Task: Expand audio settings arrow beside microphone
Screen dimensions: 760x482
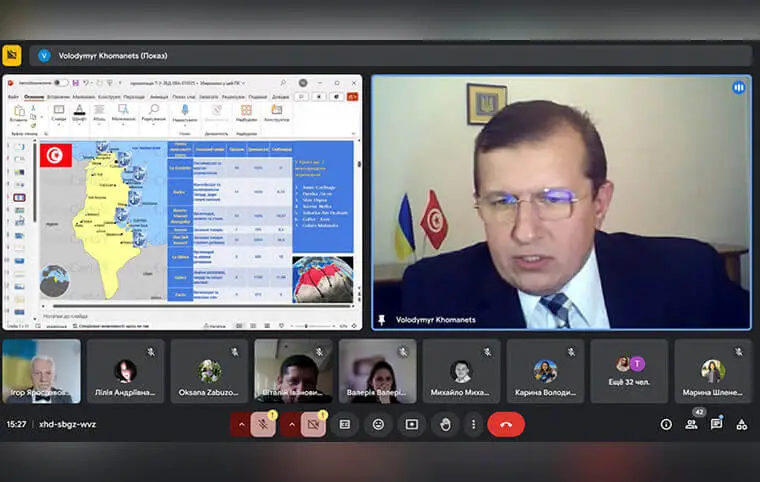Action: coord(241,424)
